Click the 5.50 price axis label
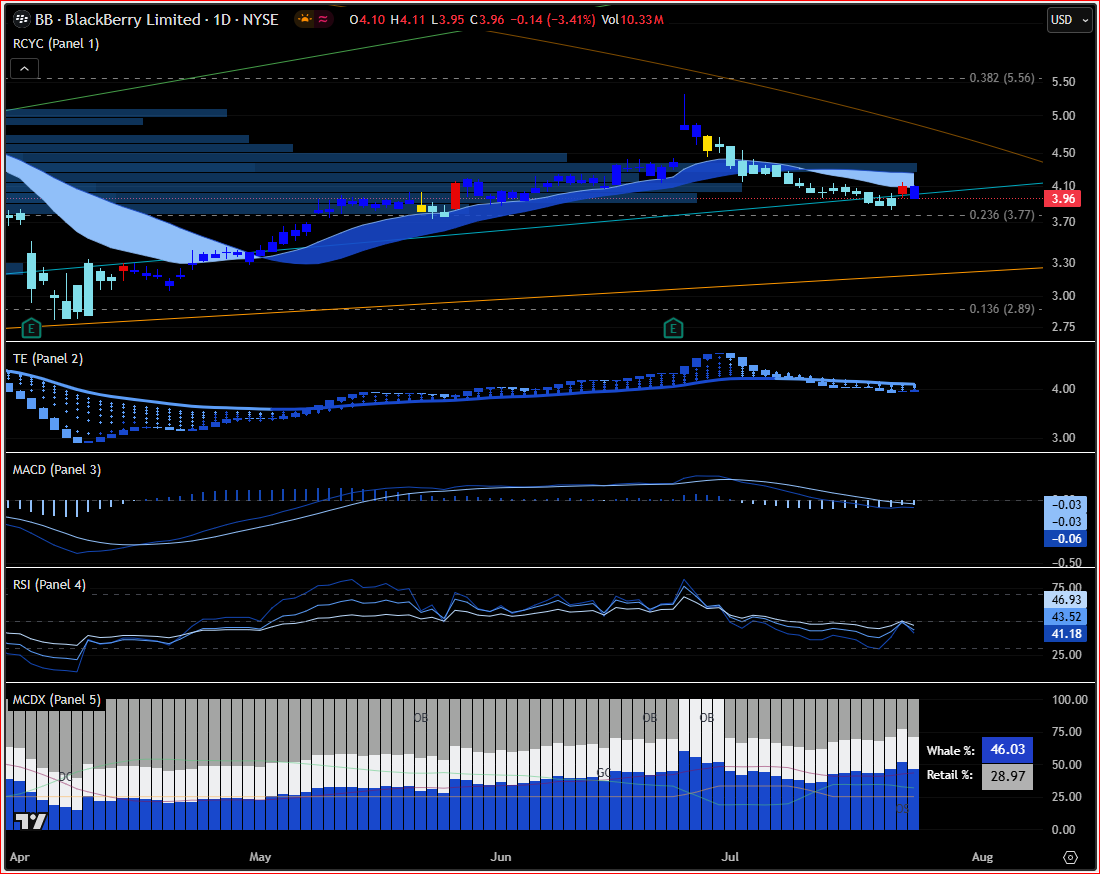Screen dimensions: 1100x874 pos(1064,81)
